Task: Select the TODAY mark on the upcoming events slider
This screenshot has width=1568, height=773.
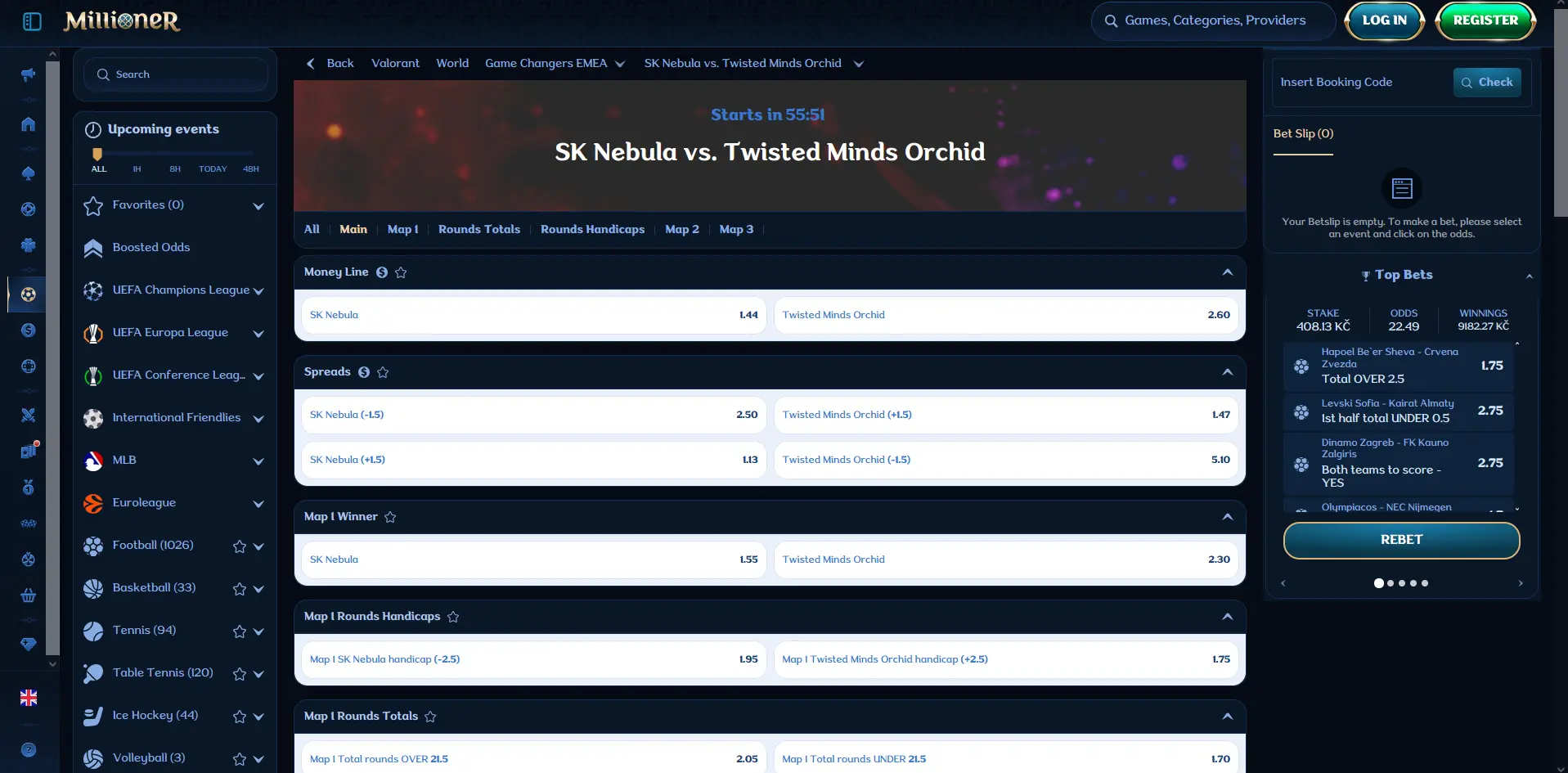Action: pos(213,169)
